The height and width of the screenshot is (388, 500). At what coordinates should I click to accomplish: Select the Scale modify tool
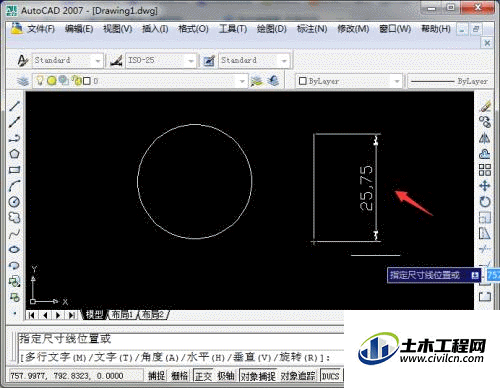(x=485, y=218)
